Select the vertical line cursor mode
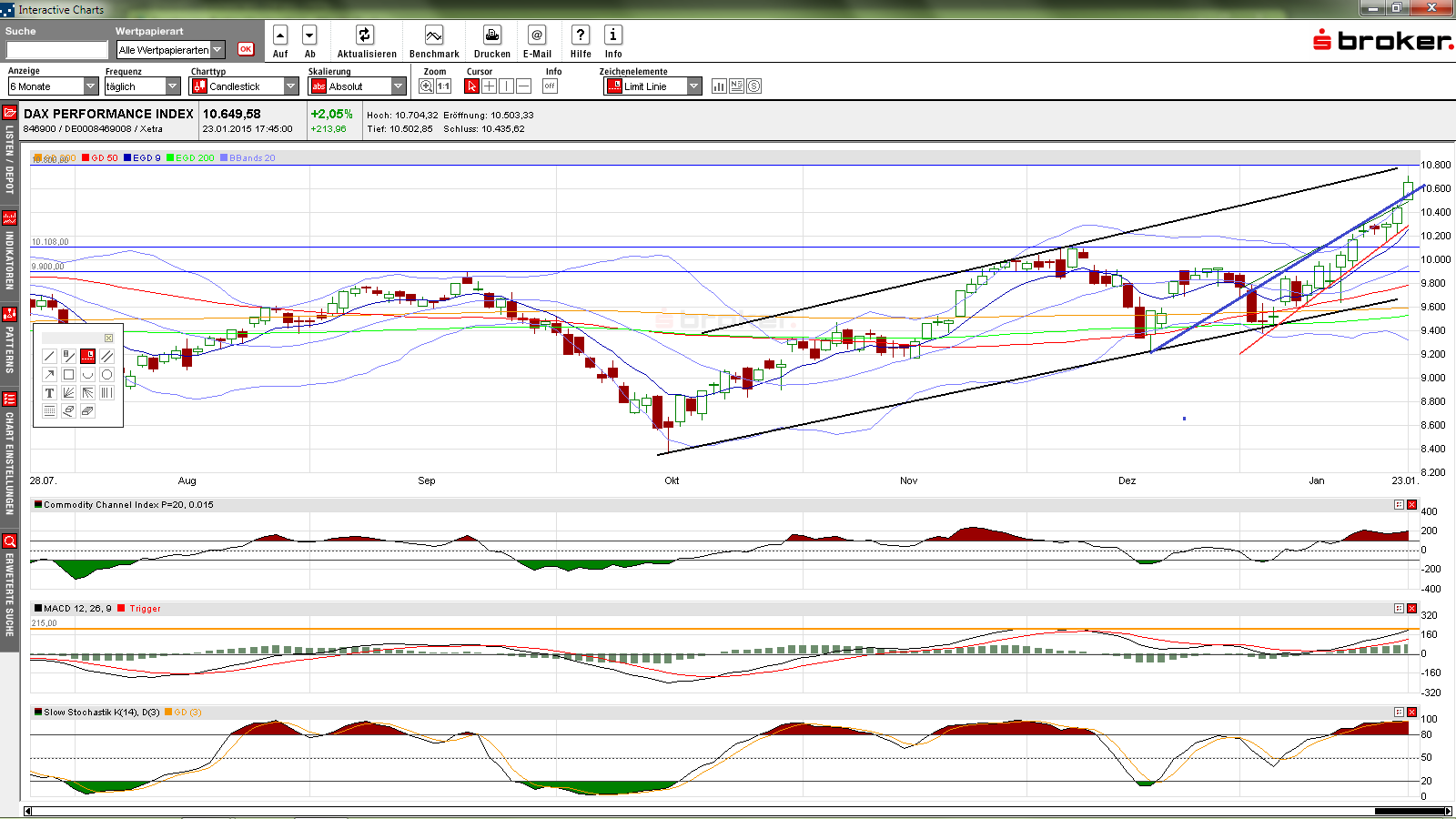This screenshot has width=1456, height=819. pos(506,86)
